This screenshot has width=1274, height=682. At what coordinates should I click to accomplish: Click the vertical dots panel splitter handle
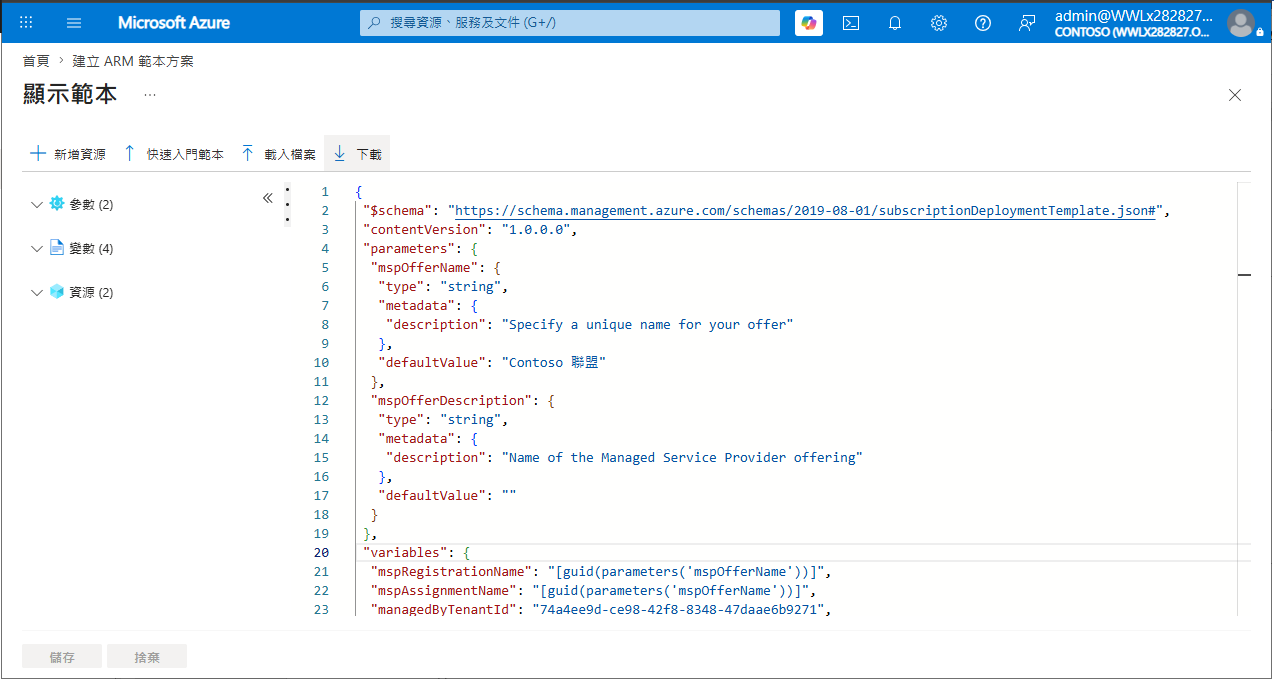pos(288,204)
